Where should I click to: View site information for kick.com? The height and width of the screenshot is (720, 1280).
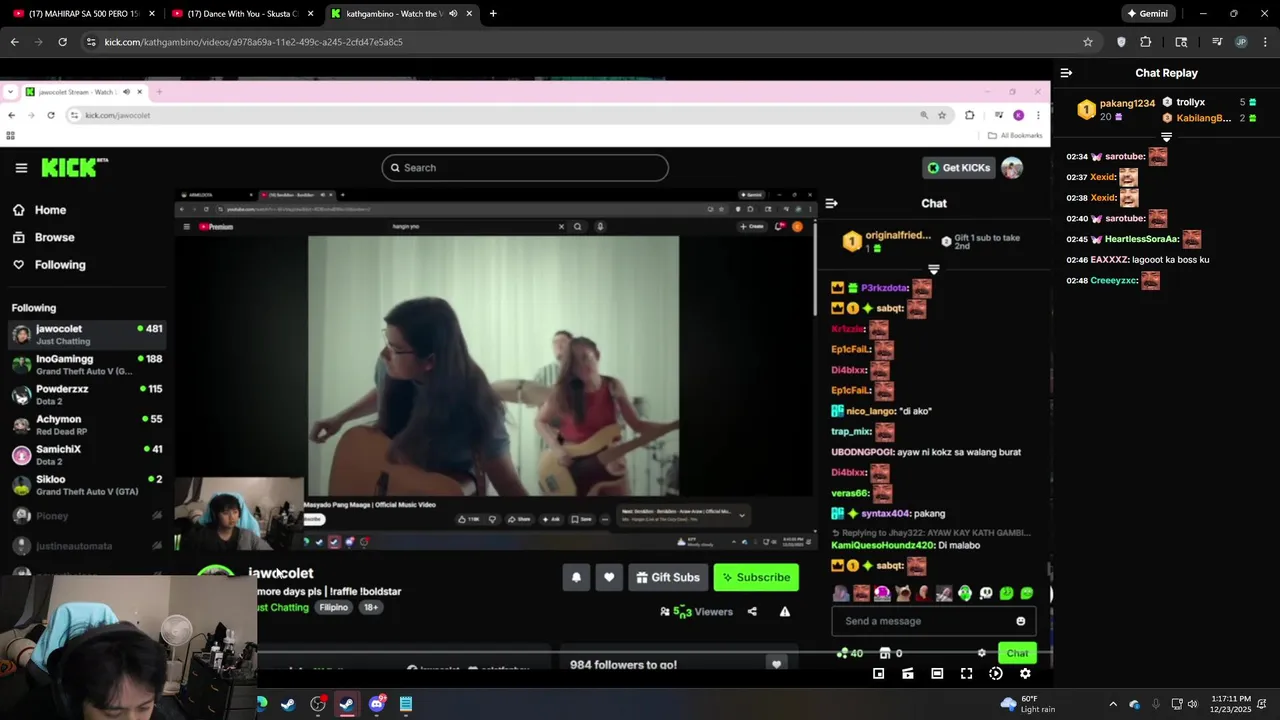point(91,42)
